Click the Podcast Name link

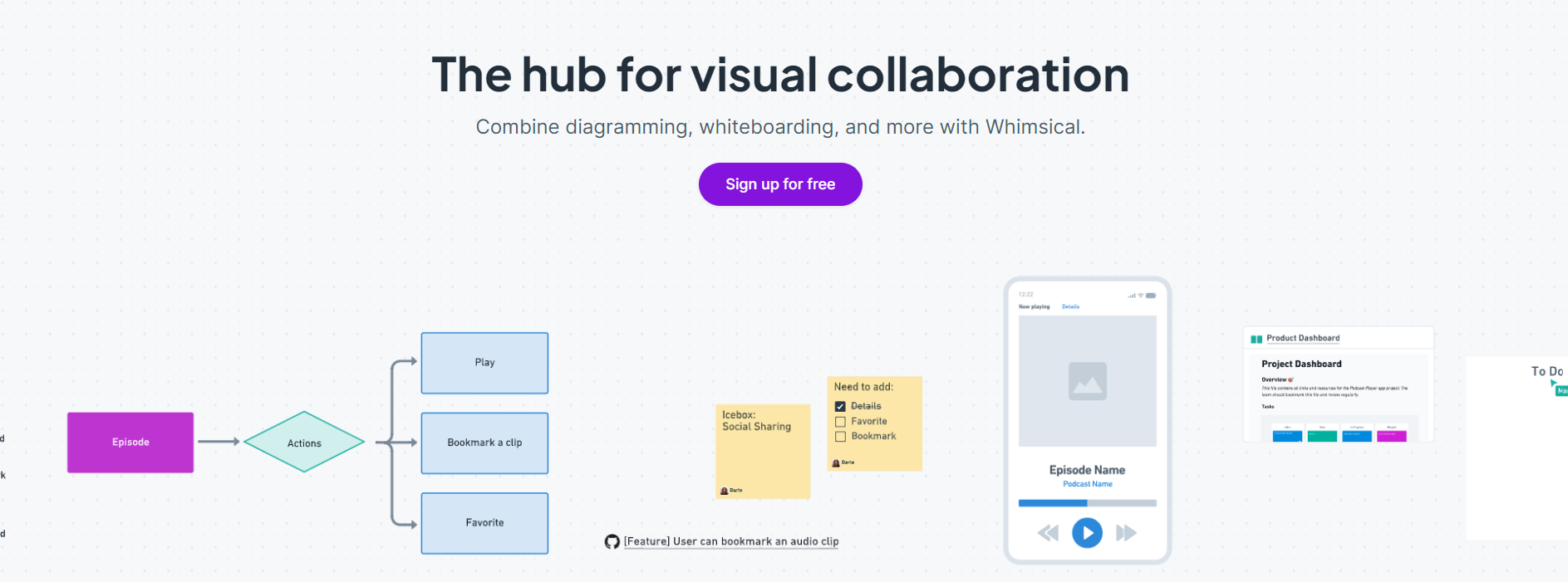pos(1087,484)
